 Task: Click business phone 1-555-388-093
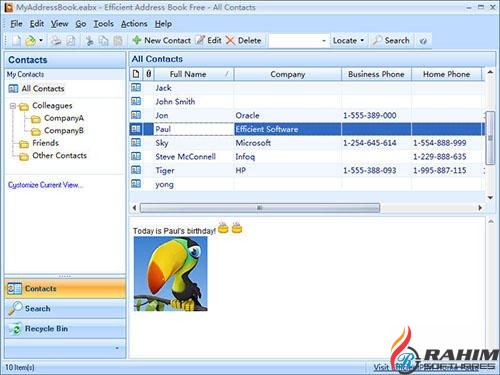(x=370, y=171)
